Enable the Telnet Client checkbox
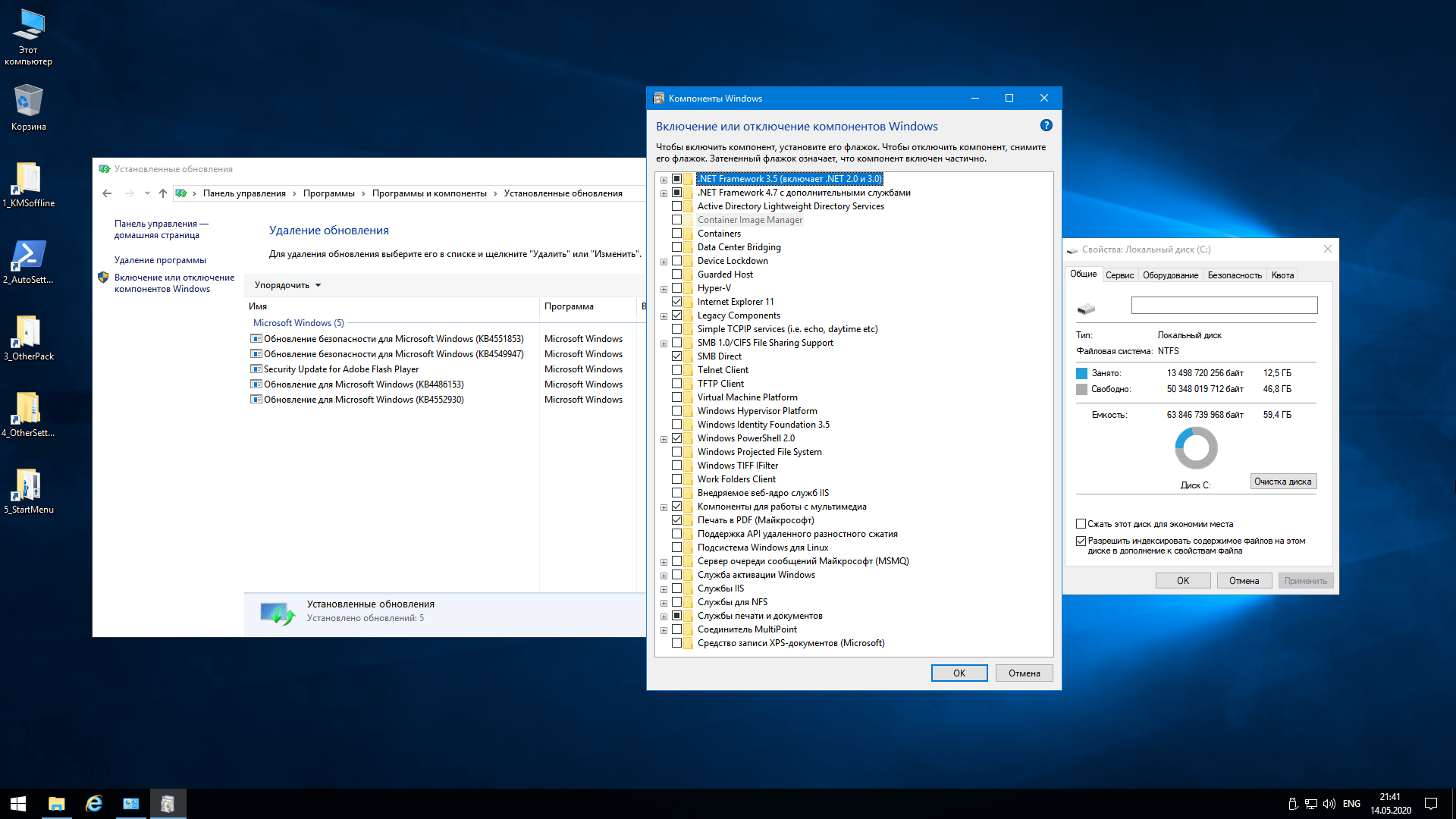This screenshot has width=1456, height=819. (676, 370)
